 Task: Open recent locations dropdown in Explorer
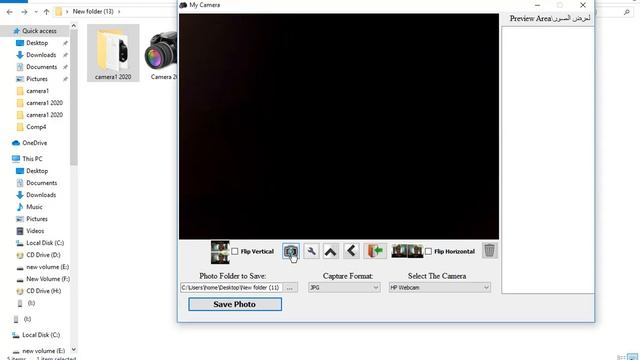click(36, 12)
